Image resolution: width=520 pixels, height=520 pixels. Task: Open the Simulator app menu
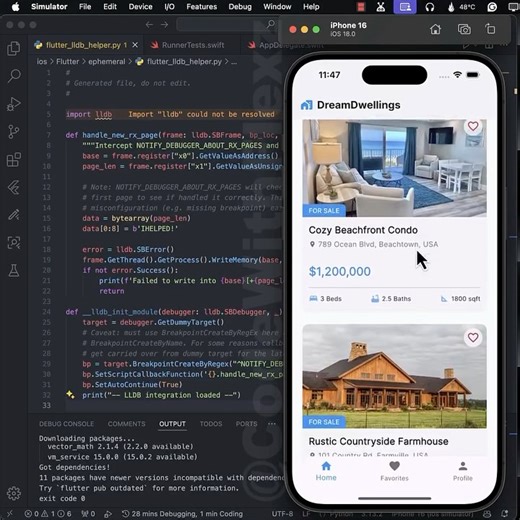point(49,7)
